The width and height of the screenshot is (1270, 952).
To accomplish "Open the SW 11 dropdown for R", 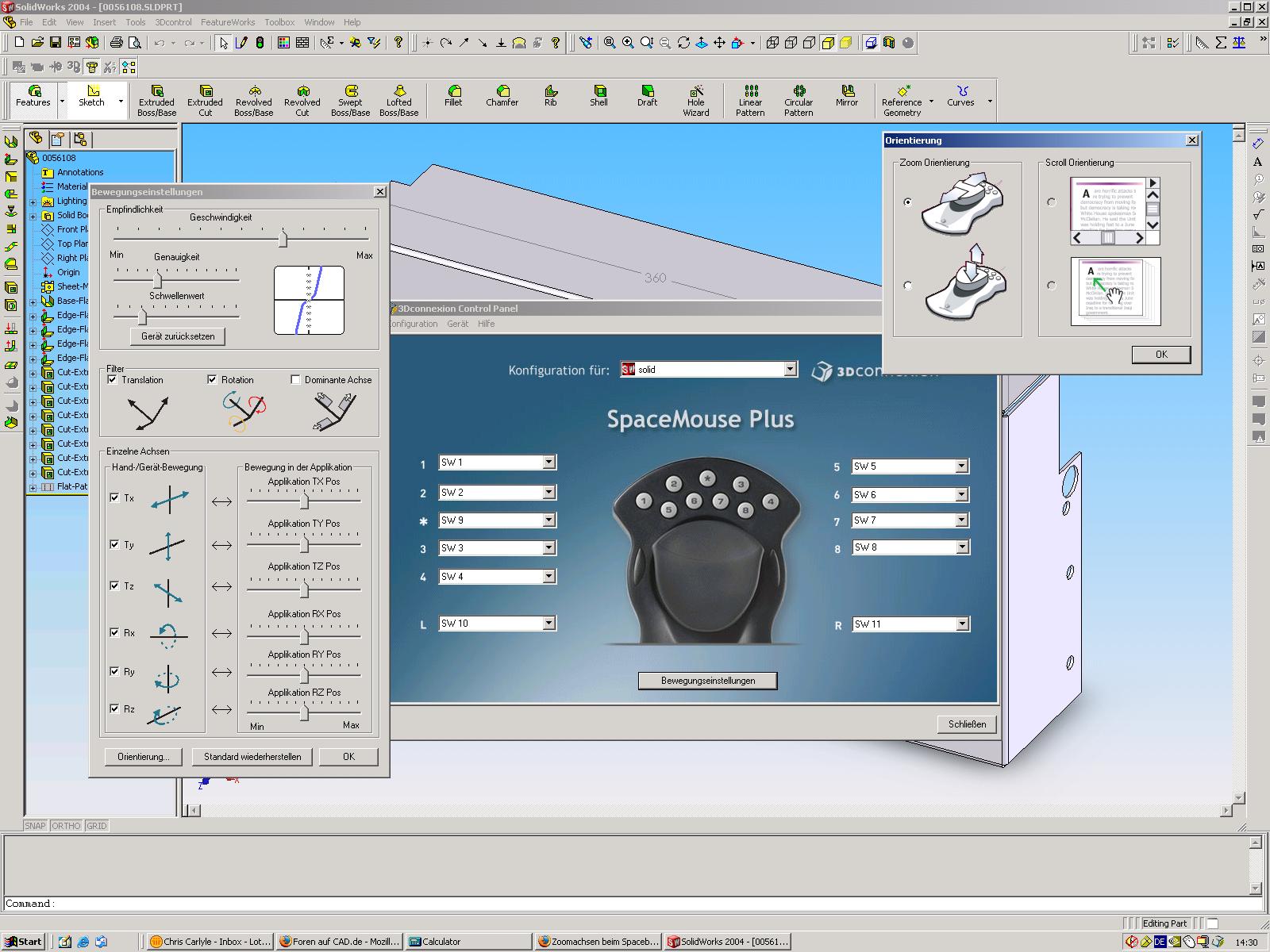I will 962,624.
